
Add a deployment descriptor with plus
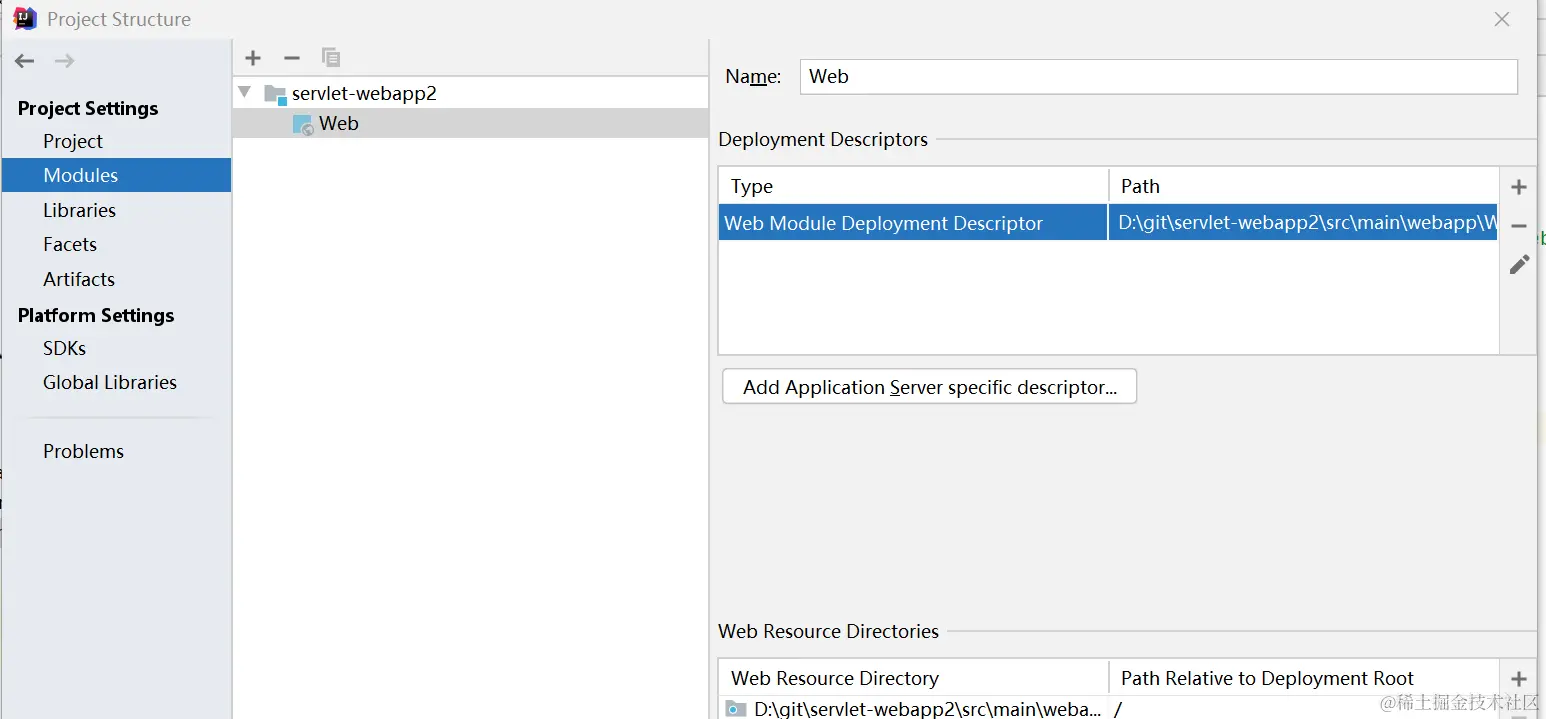[x=1519, y=187]
